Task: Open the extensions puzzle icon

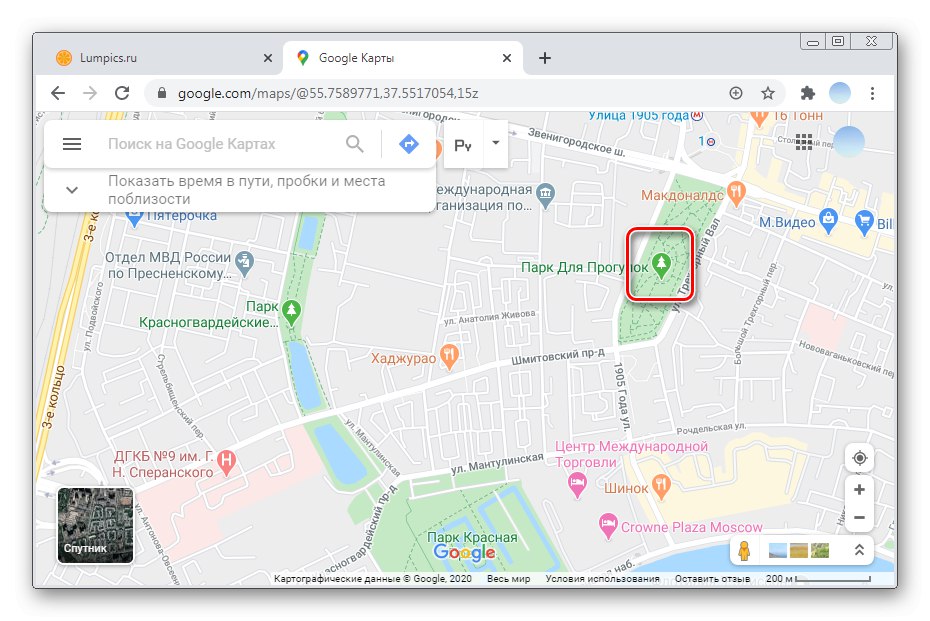Action: tap(807, 93)
